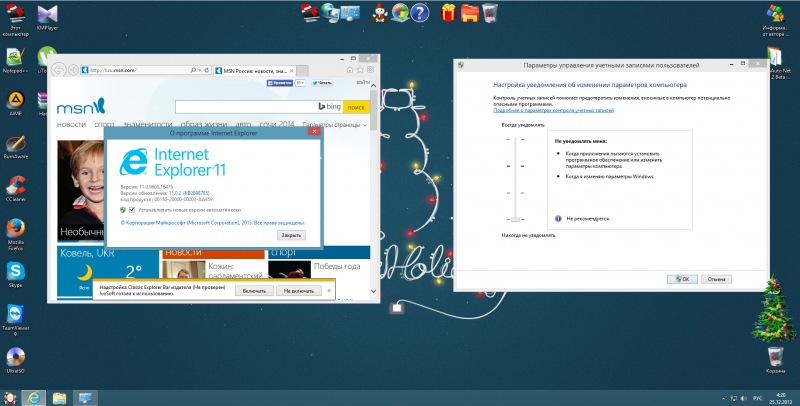This screenshot has height=406, width=800.
Task: Click 'Отмена' in UAC settings window
Action: pyautogui.click(x=716, y=280)
